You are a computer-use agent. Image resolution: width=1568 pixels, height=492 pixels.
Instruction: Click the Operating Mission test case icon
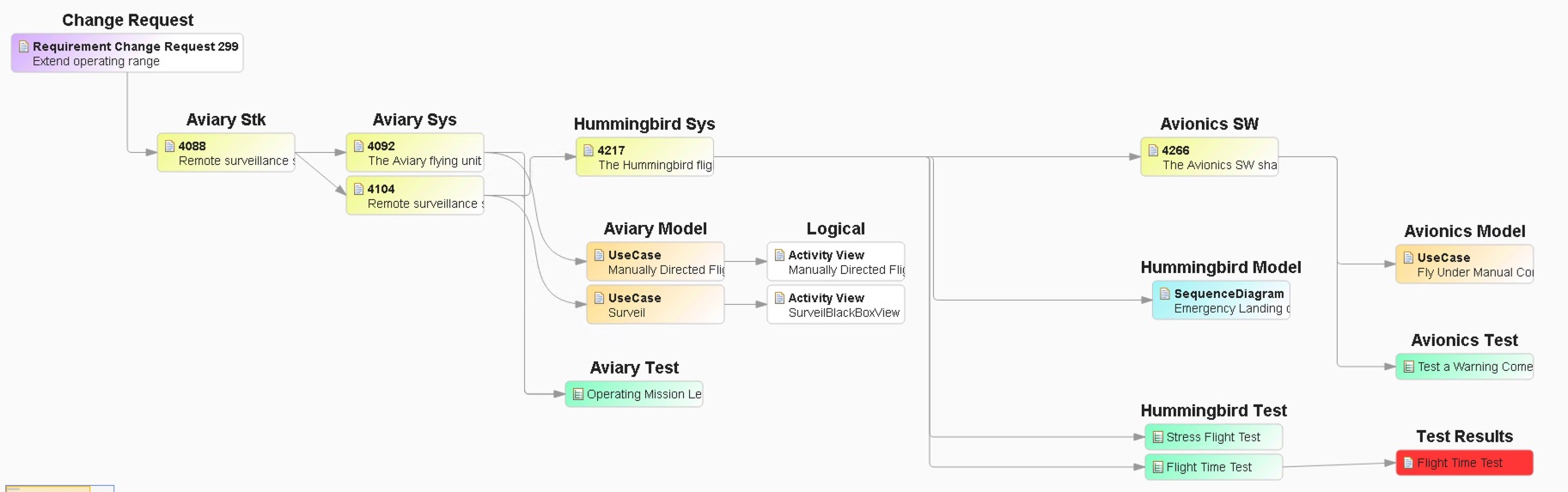click(x=578, y=394)
